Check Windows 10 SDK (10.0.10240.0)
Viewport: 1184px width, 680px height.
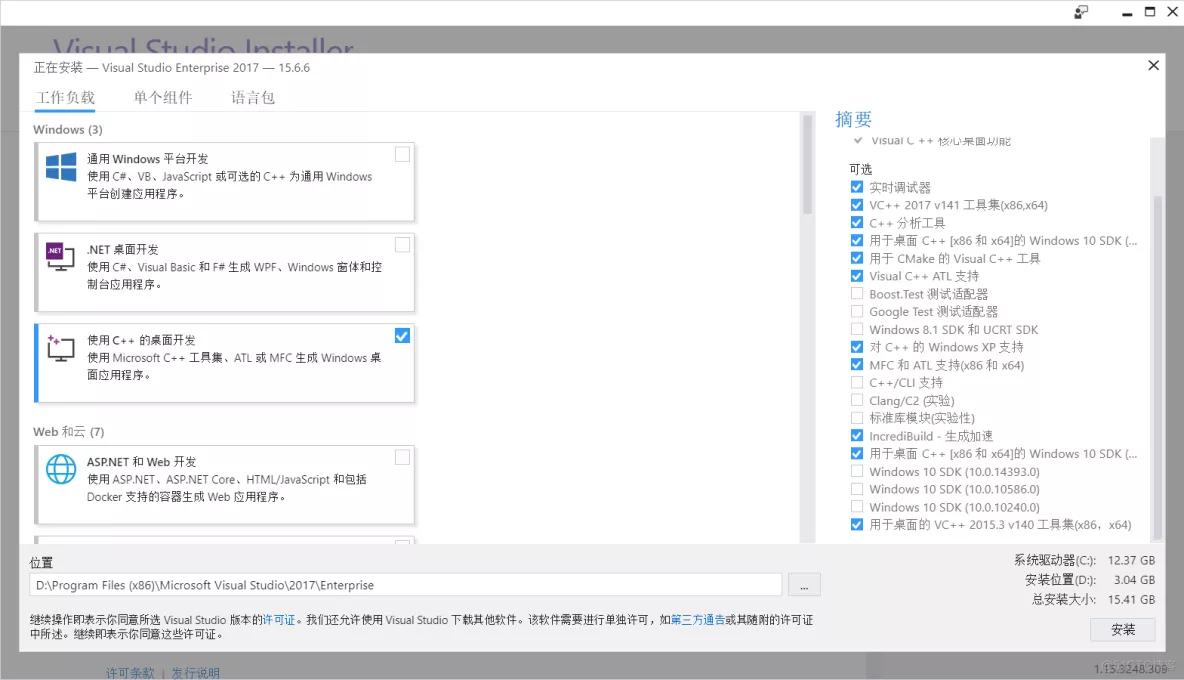pyautogui.click(x=856, y=507)
